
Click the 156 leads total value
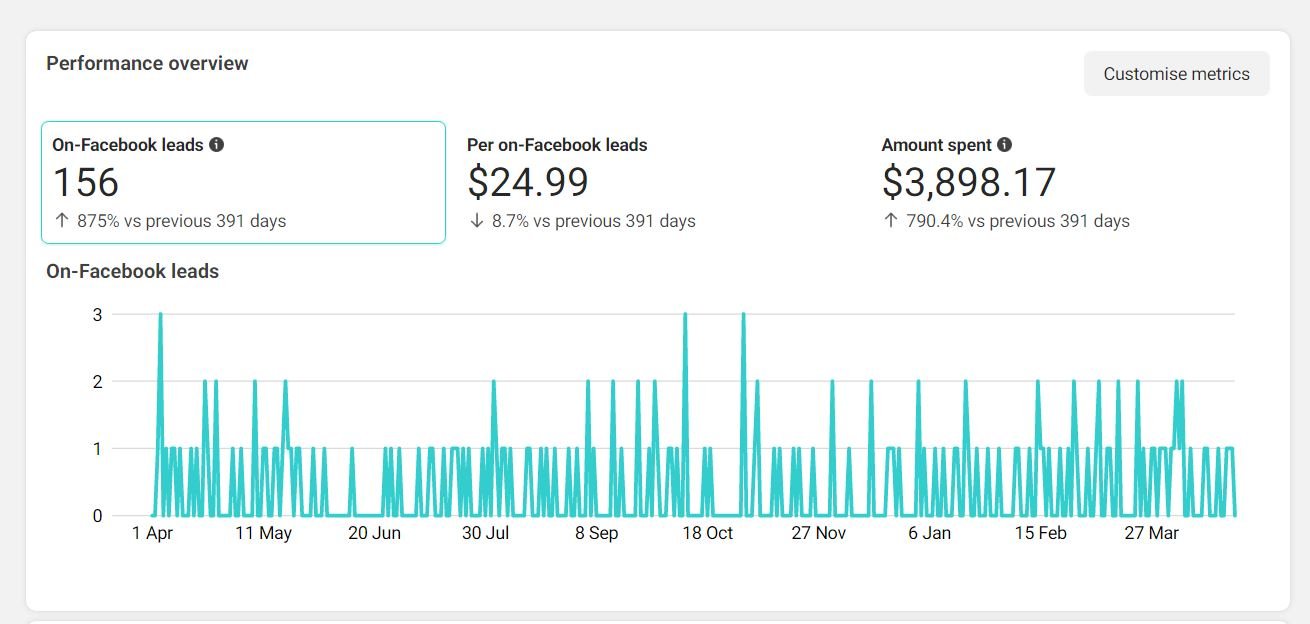pyautogui.click(x=86, y=183)
